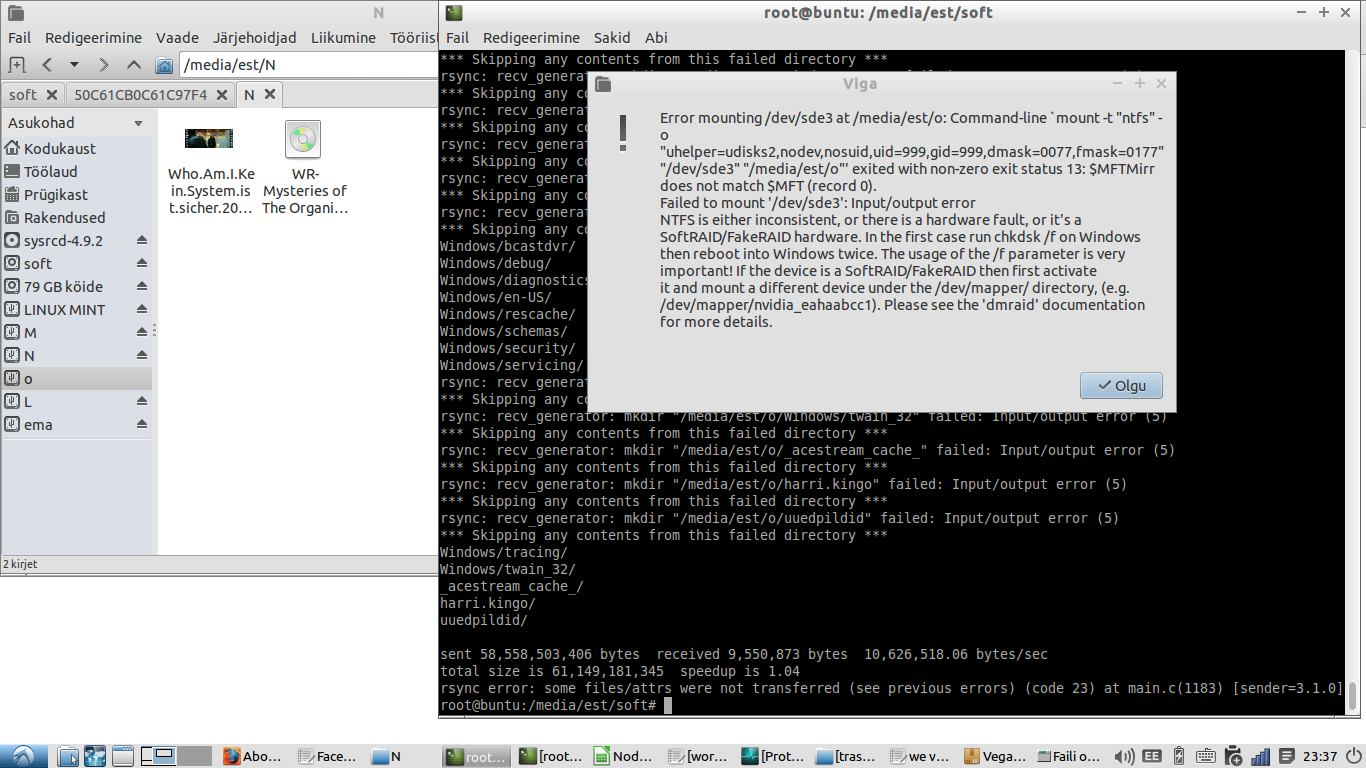This screenshot has width=1366, height=768.
Task: Open the Redigeerimine menu in file manager
Action: 94,38
